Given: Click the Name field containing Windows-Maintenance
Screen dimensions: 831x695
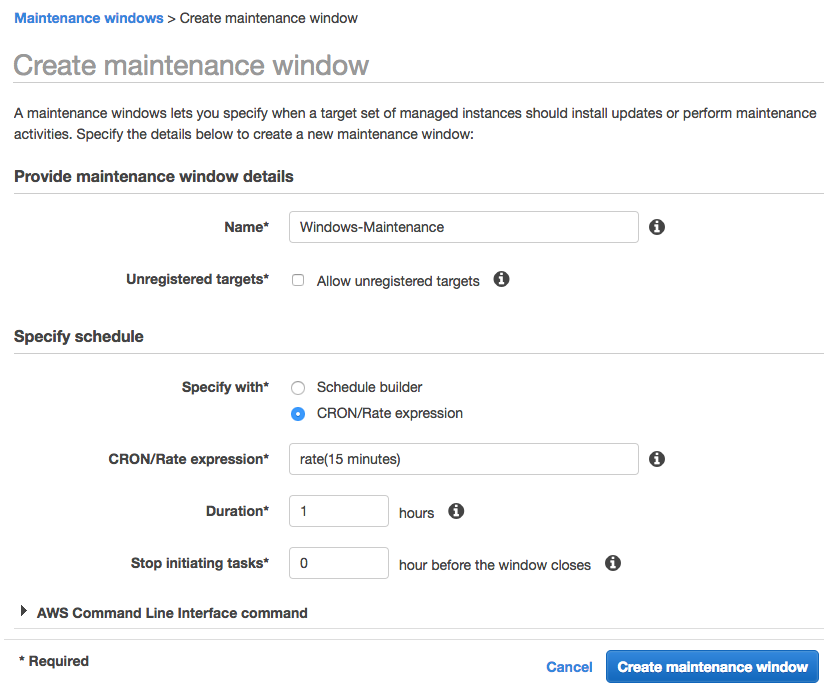Looking at the screenshot, I should tap(463, 227).
